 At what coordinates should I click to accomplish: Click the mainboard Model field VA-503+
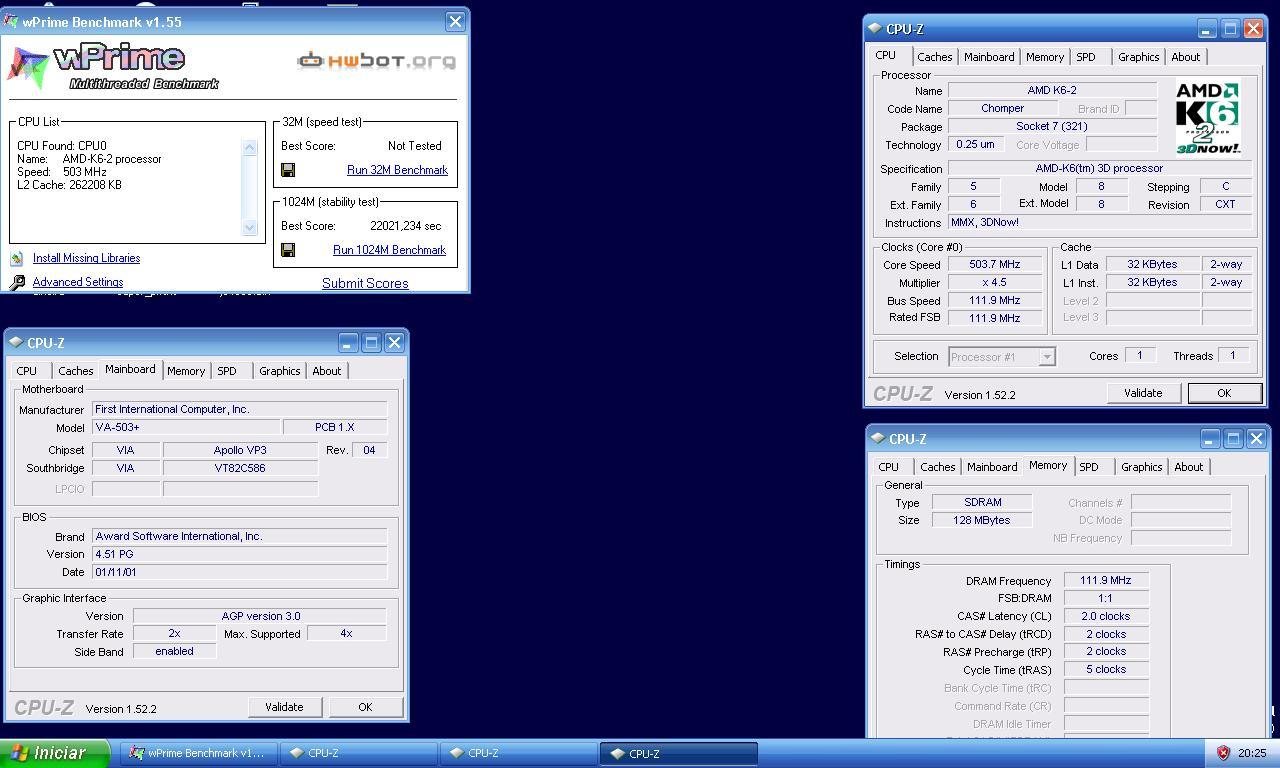point(186,427)
